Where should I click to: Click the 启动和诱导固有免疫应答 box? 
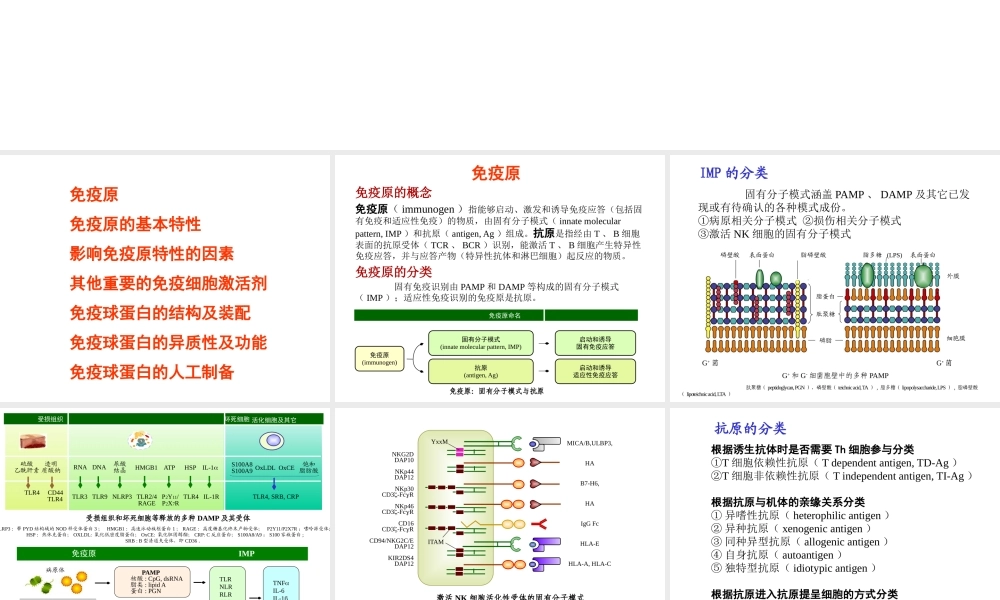coord(595,344)
